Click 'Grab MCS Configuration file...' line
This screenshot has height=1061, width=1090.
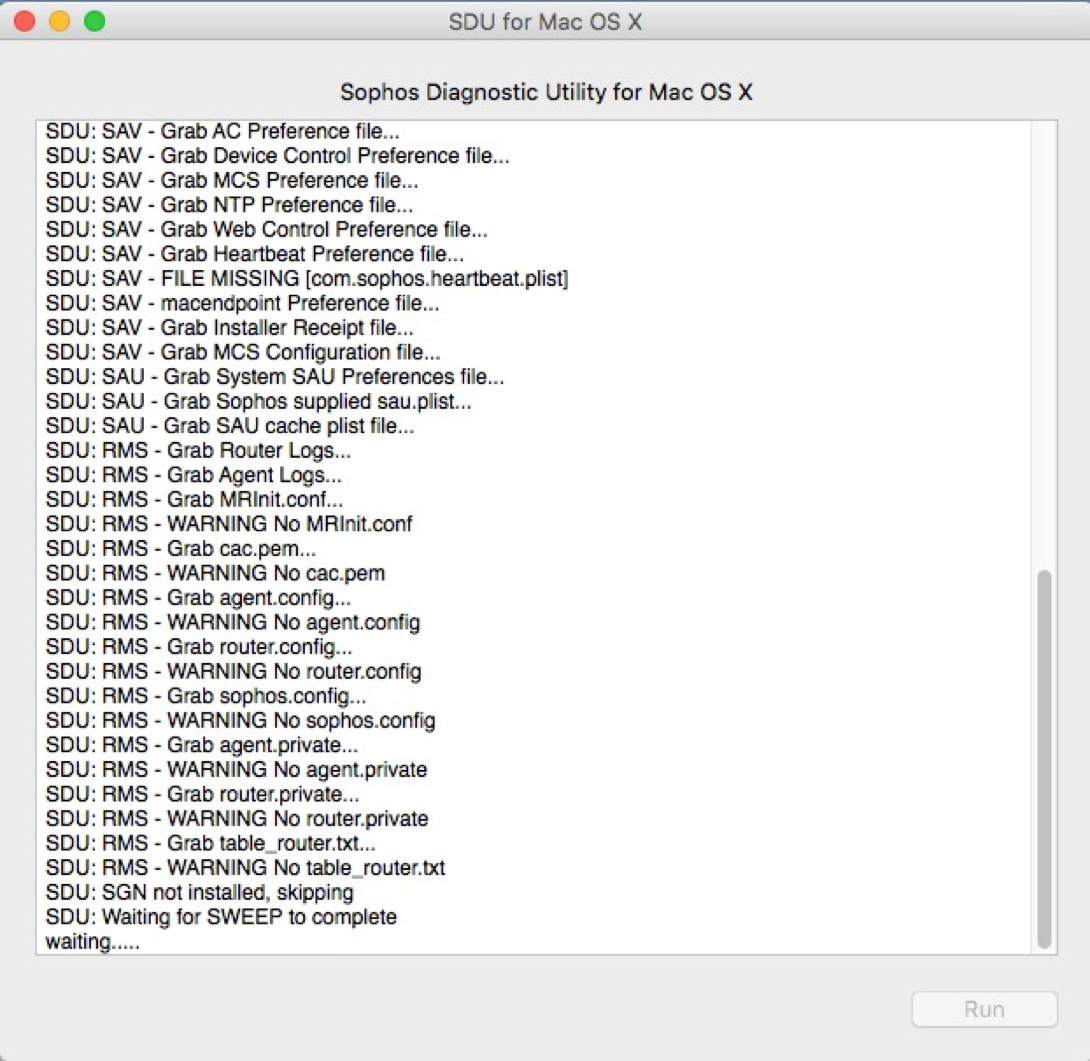[x=243, y=352]
